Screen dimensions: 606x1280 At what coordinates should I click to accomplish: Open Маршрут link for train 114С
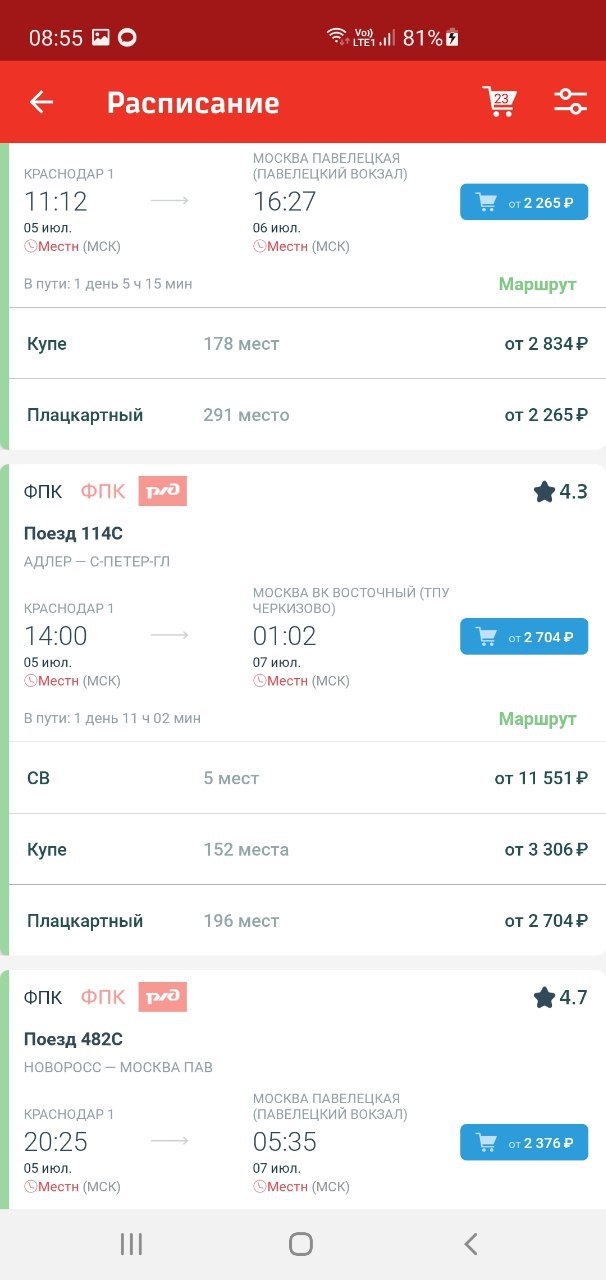pyautogui.click(x=538, y=719)
